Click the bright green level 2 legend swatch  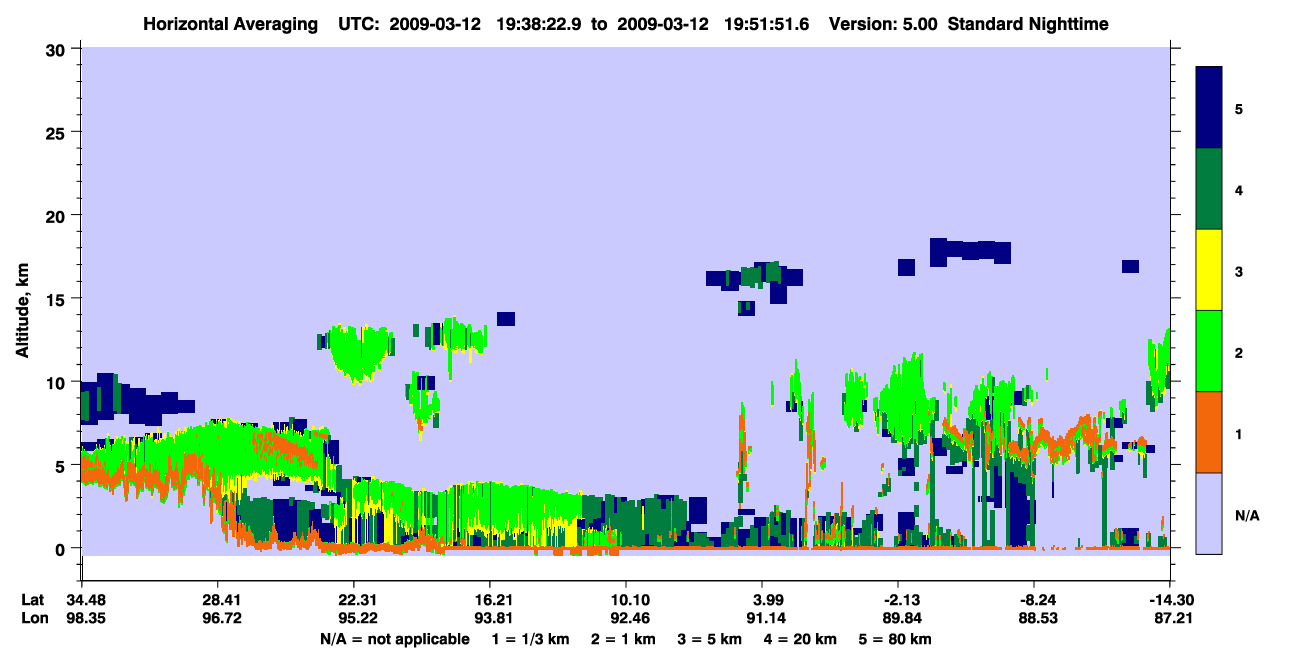(1209, 351)
